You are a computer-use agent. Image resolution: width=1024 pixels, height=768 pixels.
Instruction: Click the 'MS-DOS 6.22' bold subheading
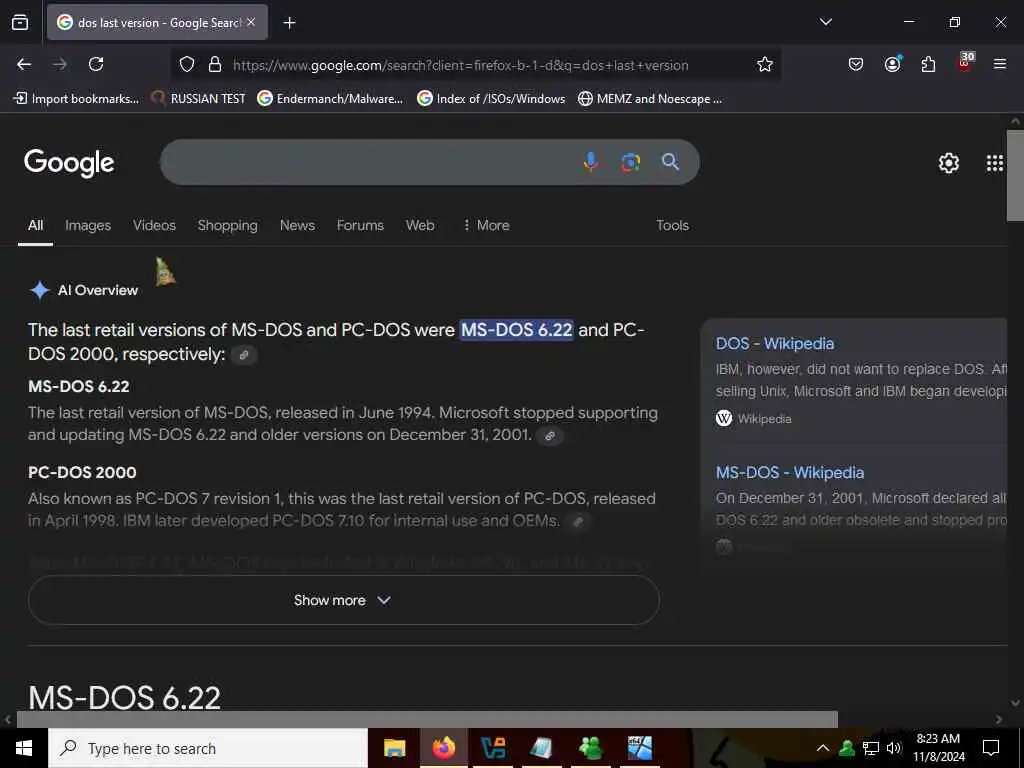tap(79, 387)
